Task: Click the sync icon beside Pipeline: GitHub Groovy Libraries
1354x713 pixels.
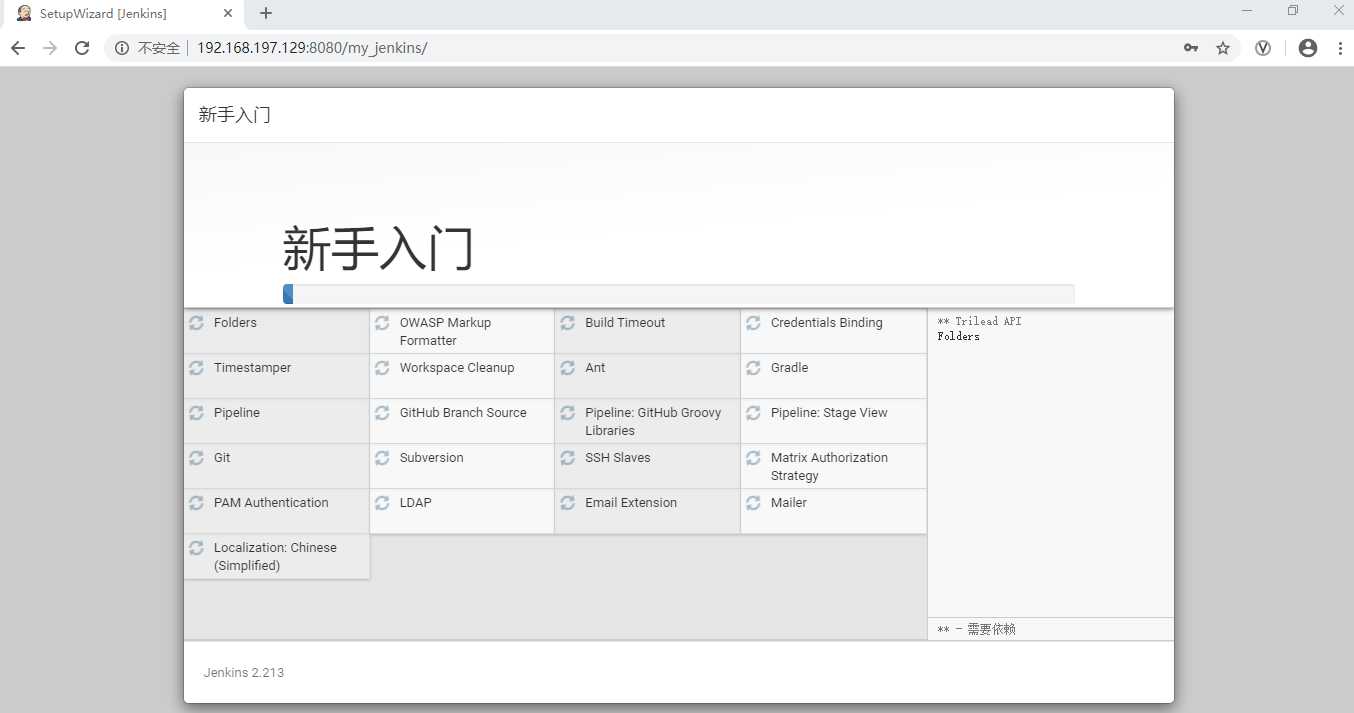Action: pos(568,413)
